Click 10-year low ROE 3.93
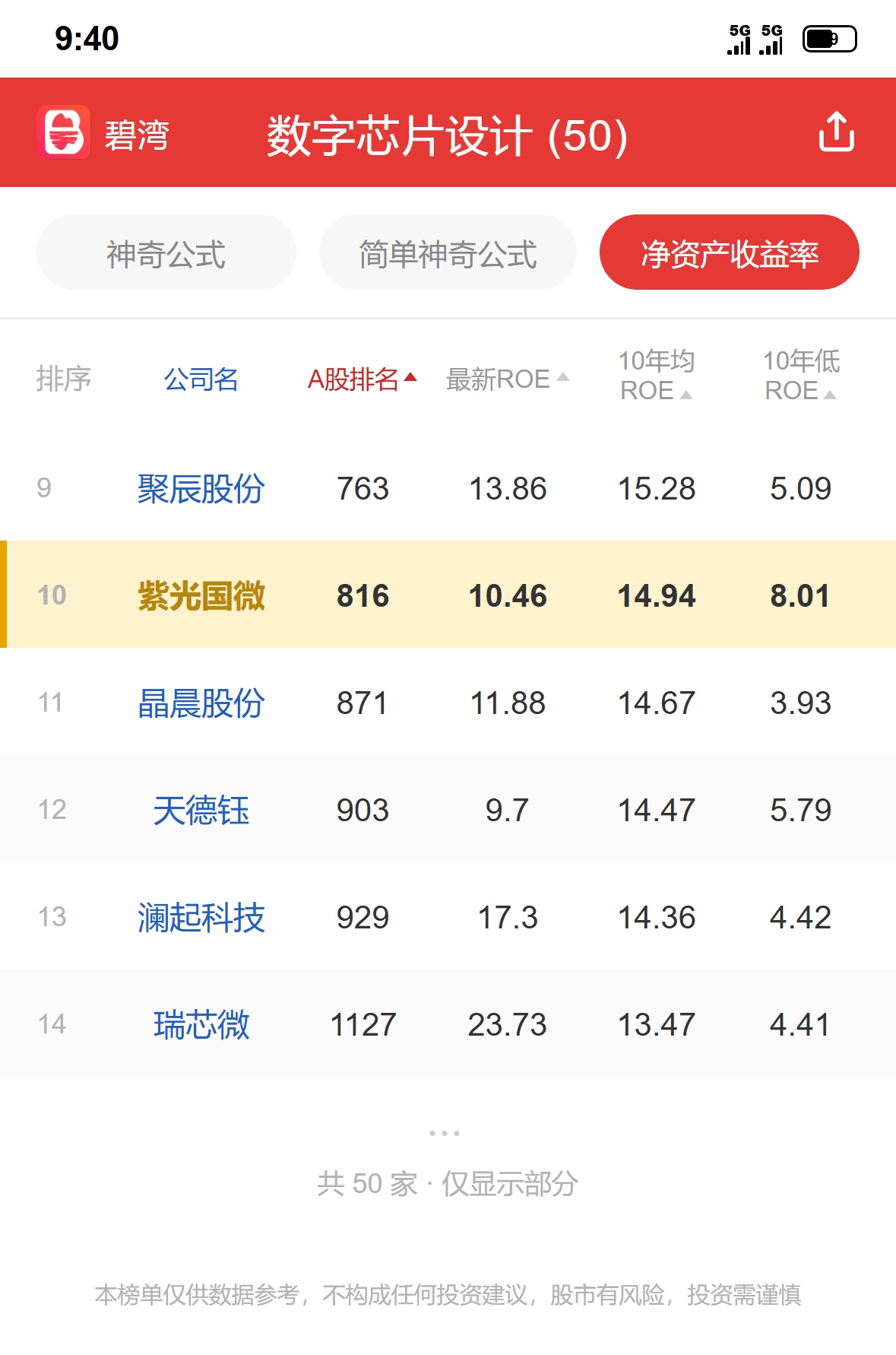The width and height of the screenshot is (896, 1355). [x=800, y=703]
